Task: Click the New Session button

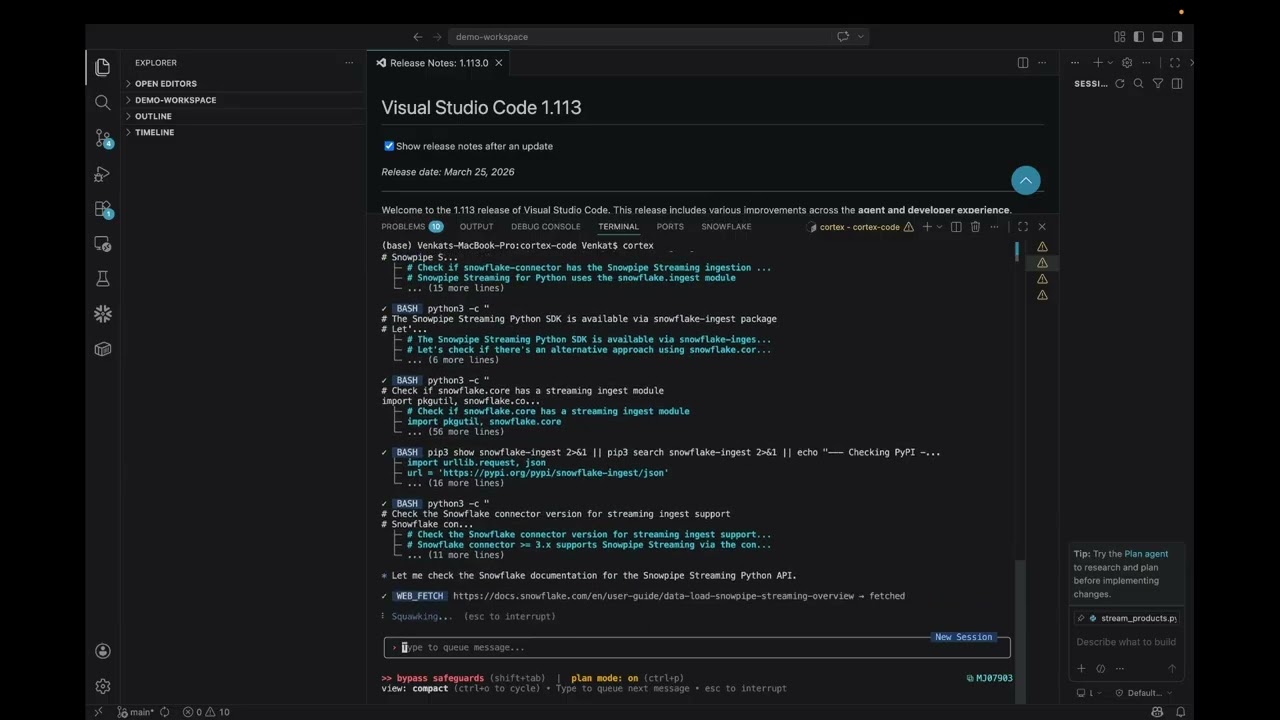Action: [964, 637]
